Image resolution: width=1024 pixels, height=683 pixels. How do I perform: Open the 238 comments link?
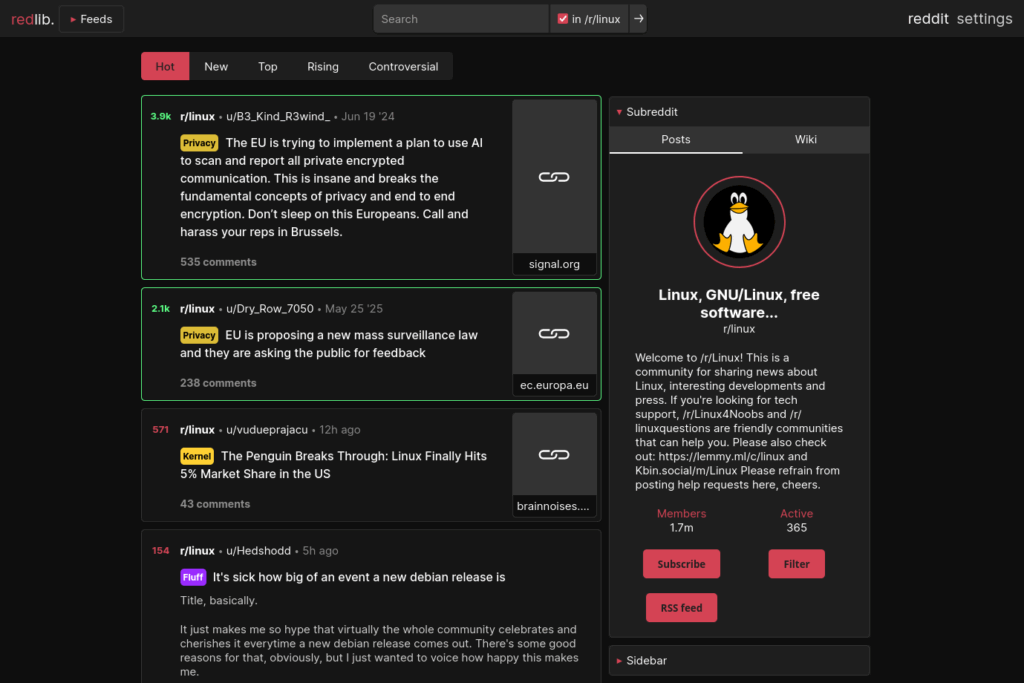pos(218,383)
